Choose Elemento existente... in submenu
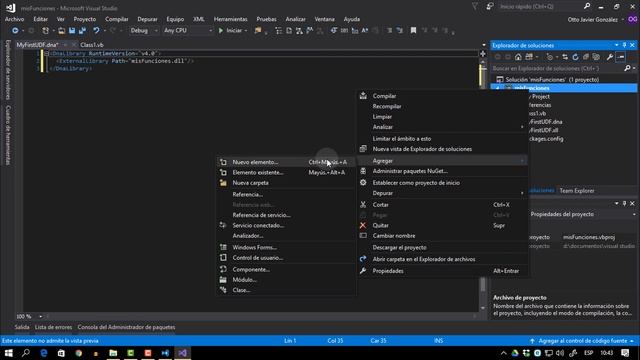 286,173
